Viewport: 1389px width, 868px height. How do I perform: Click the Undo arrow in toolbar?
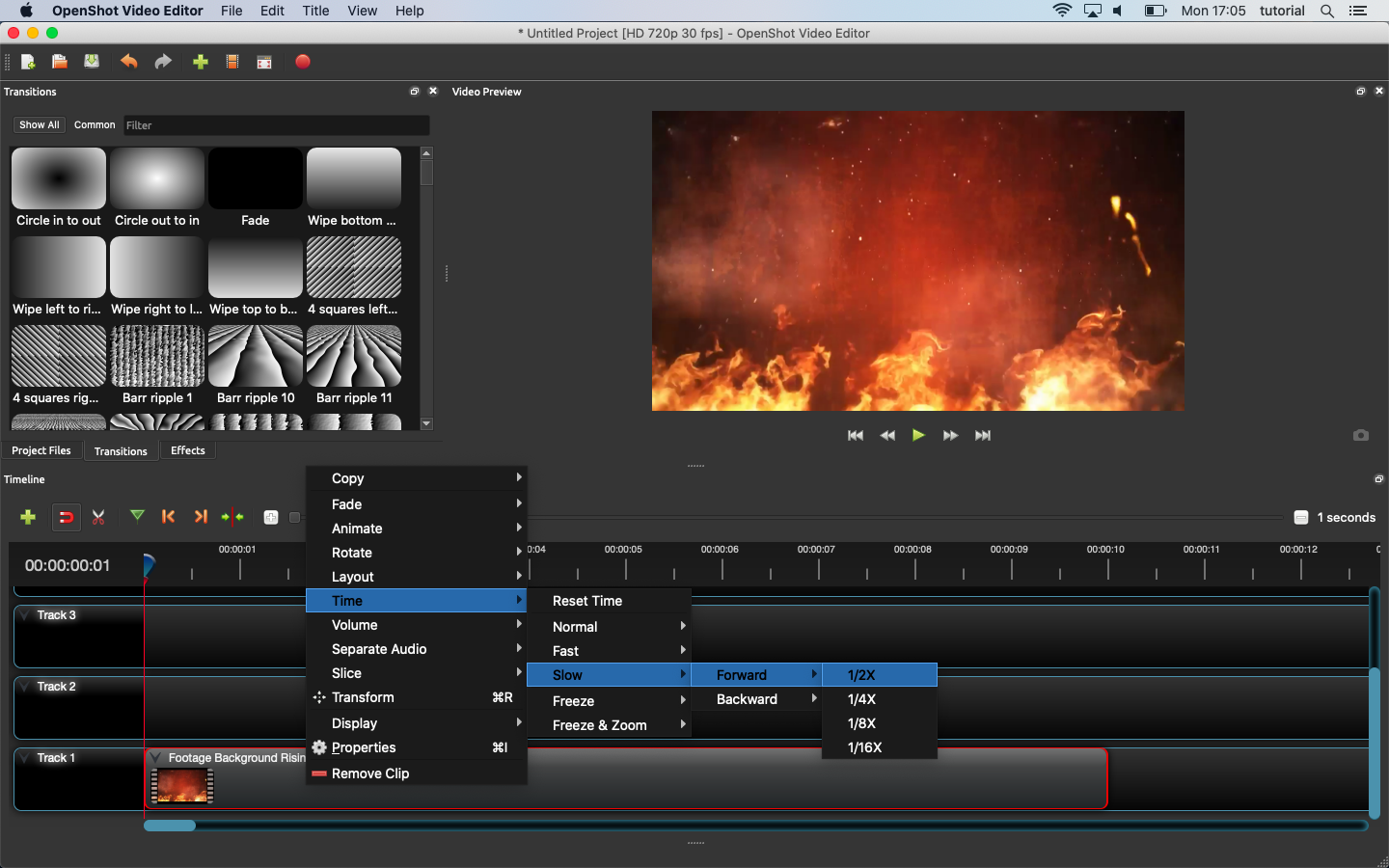coord(128,62)
